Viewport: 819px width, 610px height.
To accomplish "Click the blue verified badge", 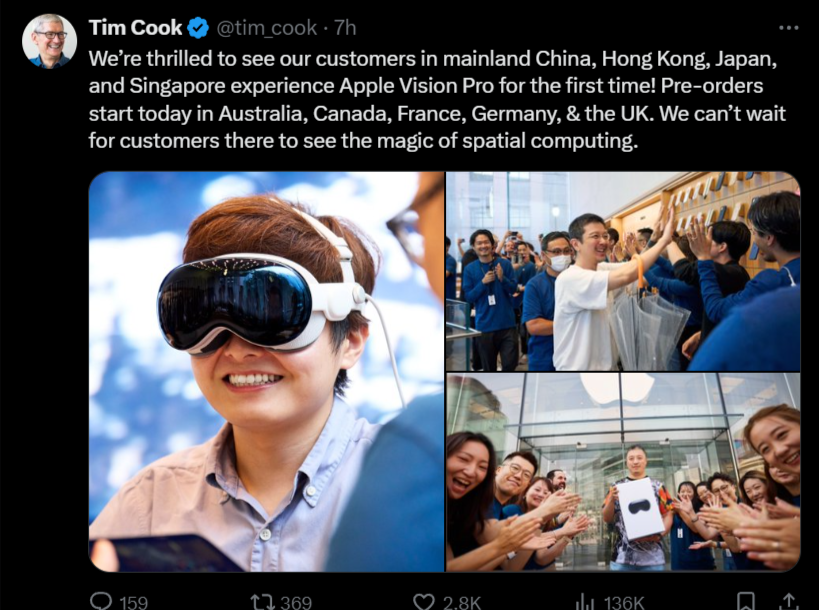I will click(198, 28).
